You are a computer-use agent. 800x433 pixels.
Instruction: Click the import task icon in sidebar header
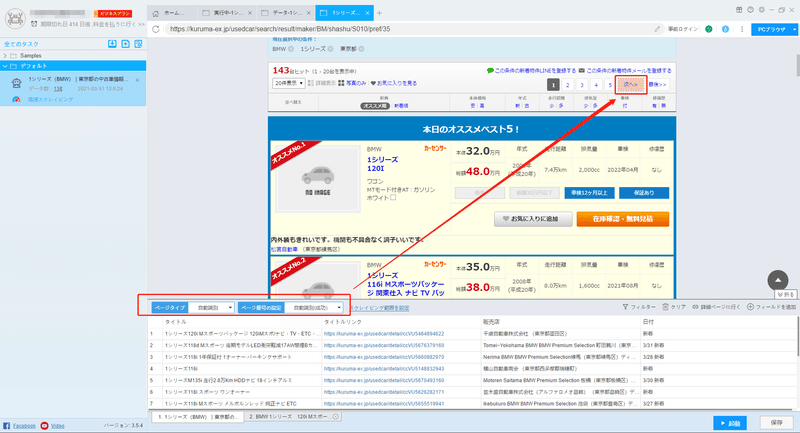click(112, 44)
